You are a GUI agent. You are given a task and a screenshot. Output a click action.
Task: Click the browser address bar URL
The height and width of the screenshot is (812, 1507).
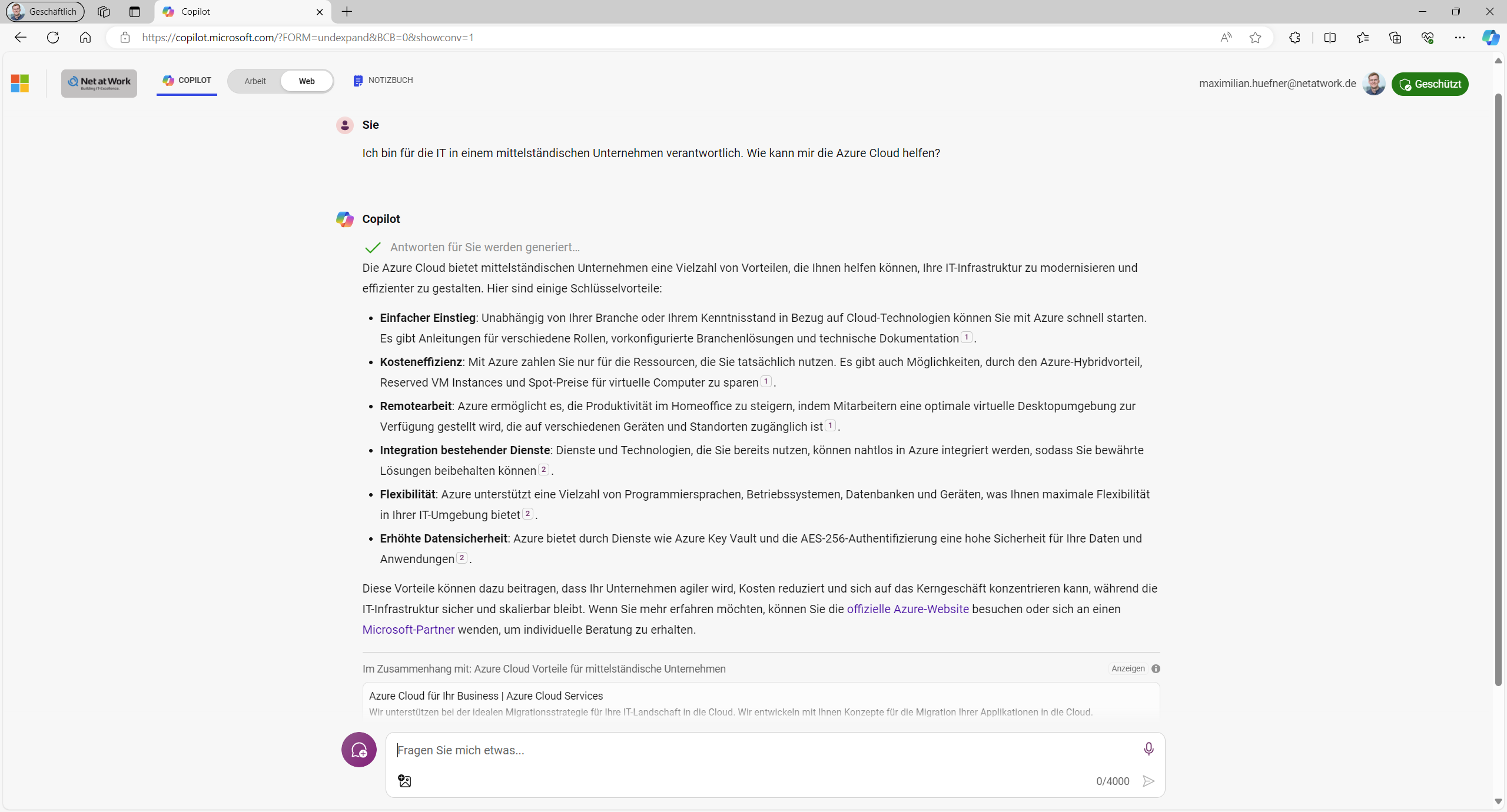tap(308, 38)
